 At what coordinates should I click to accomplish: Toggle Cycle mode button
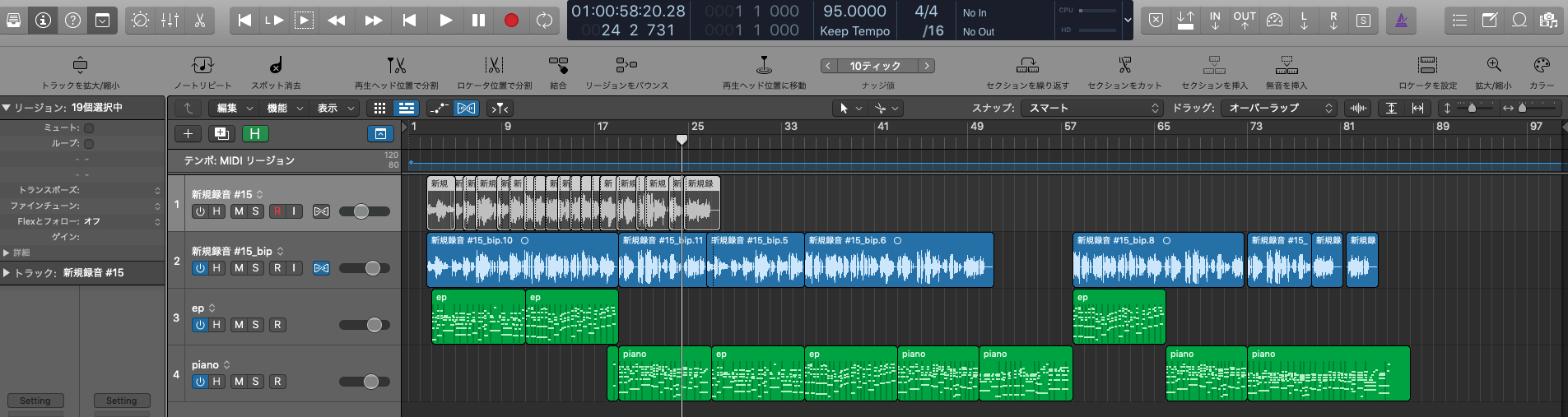544,21
